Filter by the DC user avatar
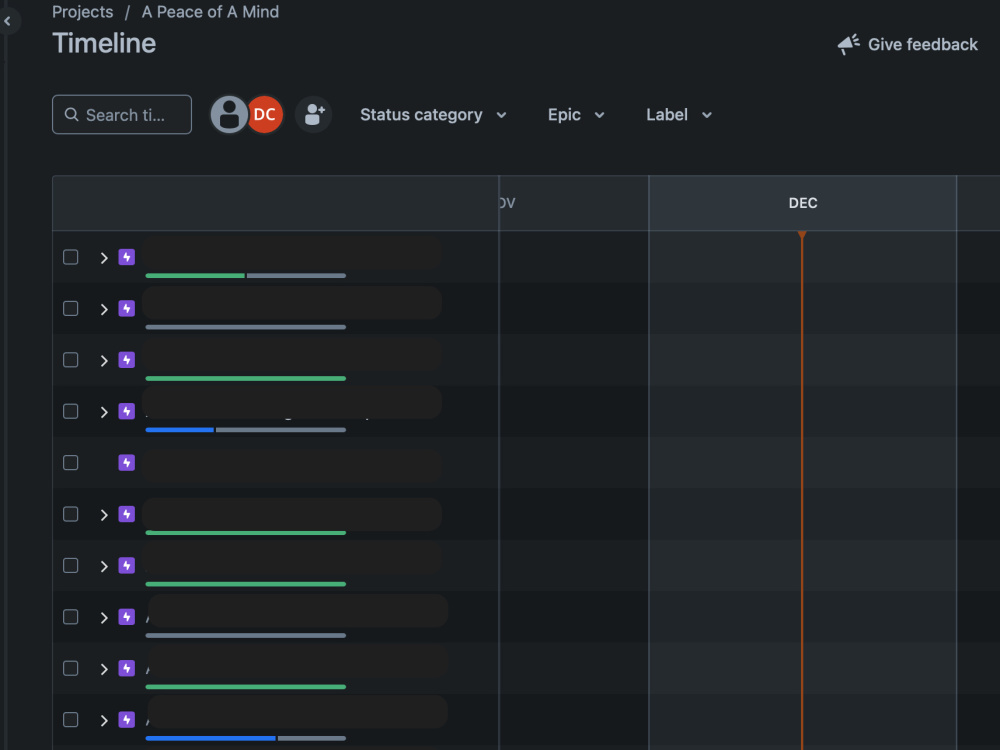Viewport: 1000px width, 750px height. point(265,115)
